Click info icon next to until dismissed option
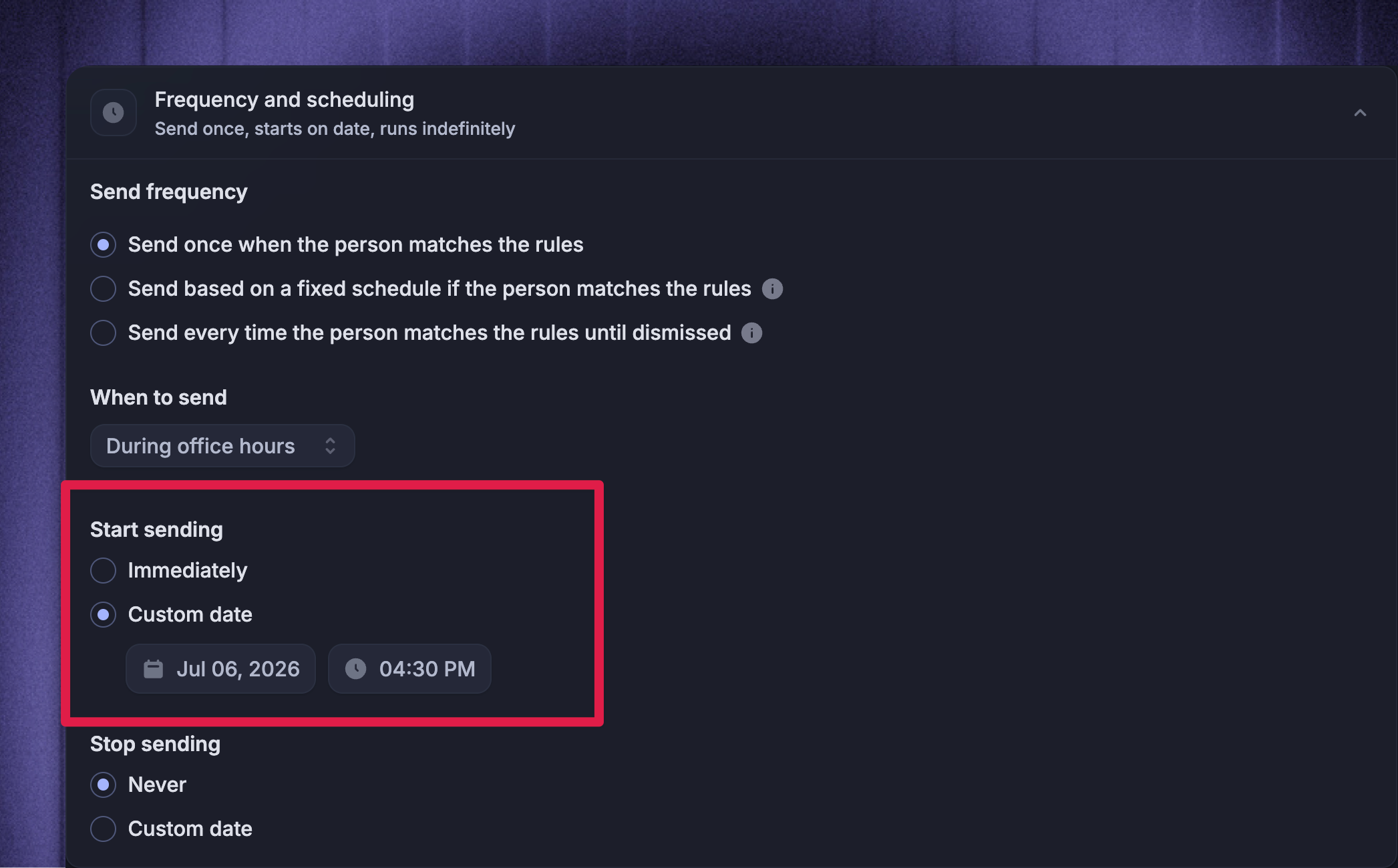 click(x=751, y=333)
